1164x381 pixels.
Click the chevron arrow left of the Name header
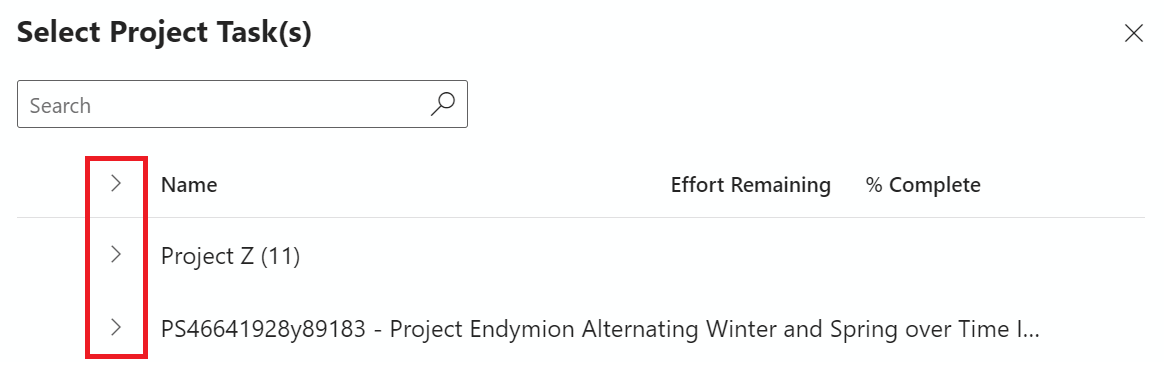pos(116,183)
